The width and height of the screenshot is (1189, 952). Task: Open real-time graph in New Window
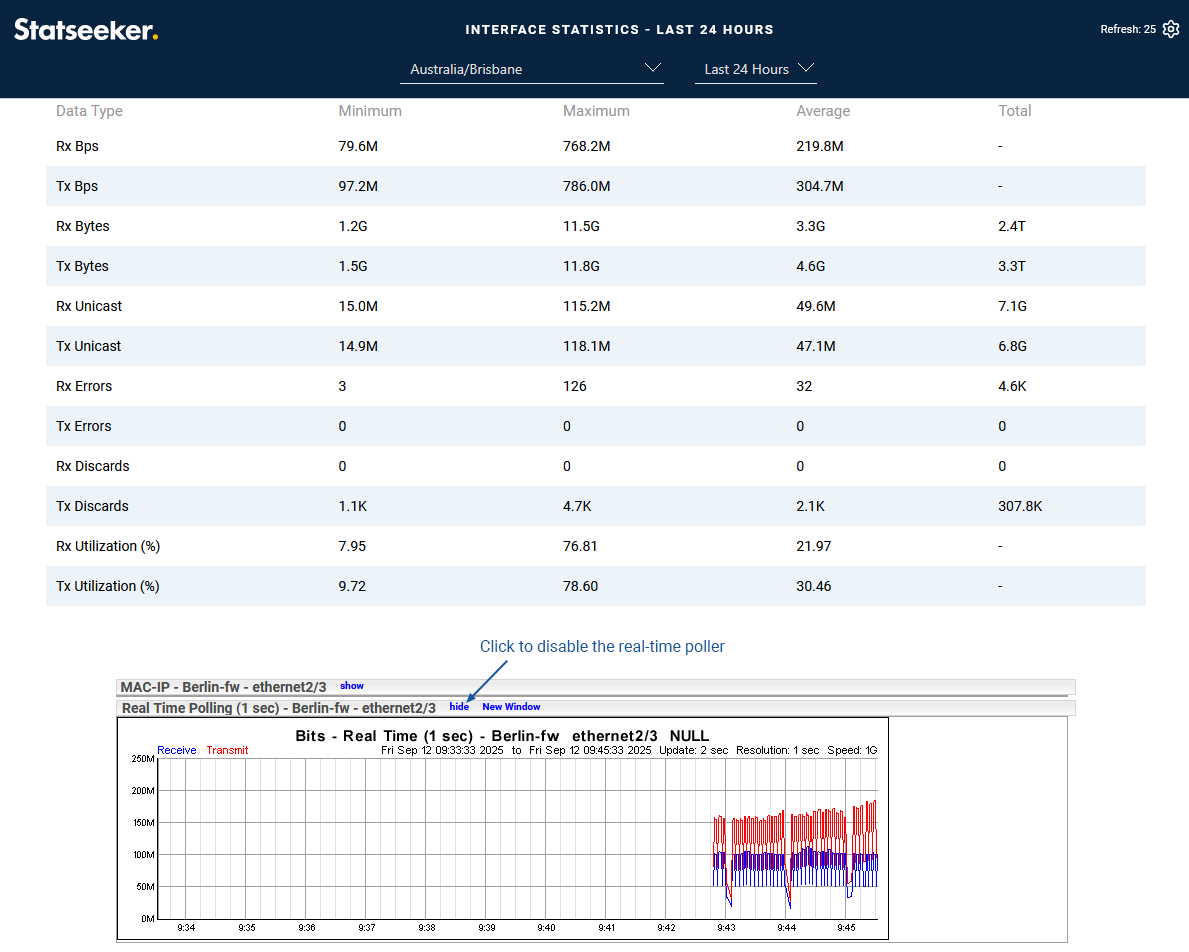(511, 707)
